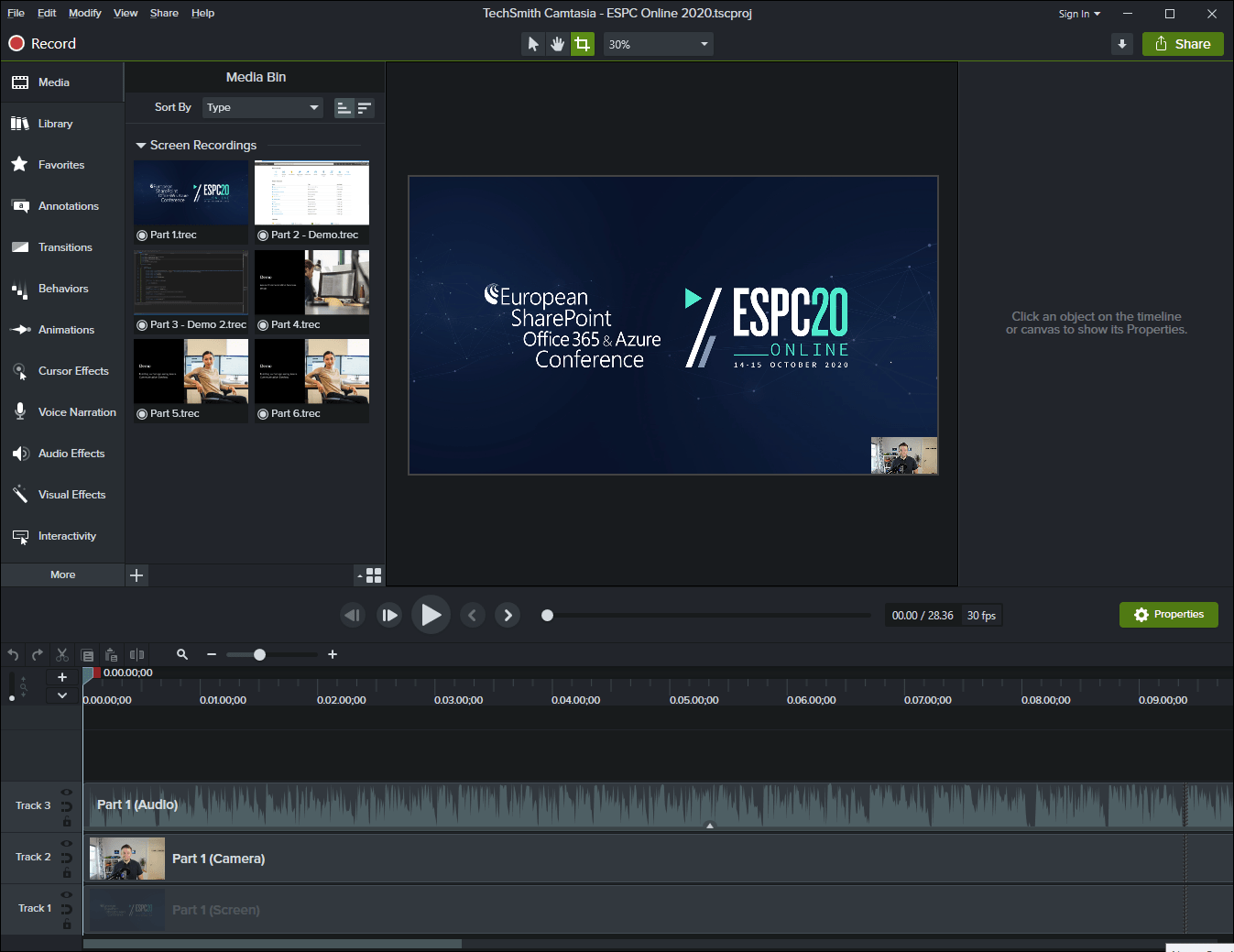The image size is (1234, 952).
Task: Click the playback scrubber handle
Action: pos(547,616)
